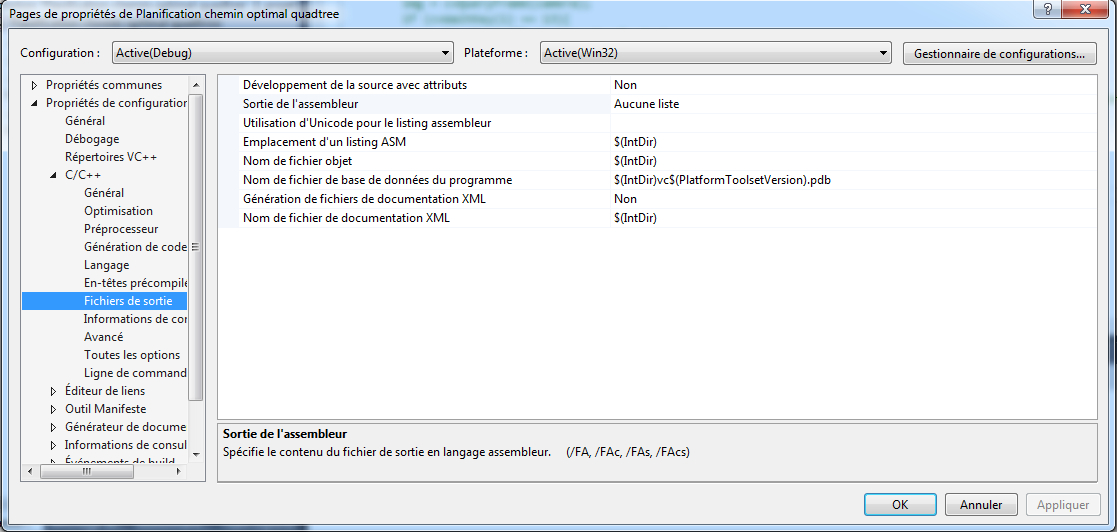Select Préprocesseur tree item

coord(121,229)
